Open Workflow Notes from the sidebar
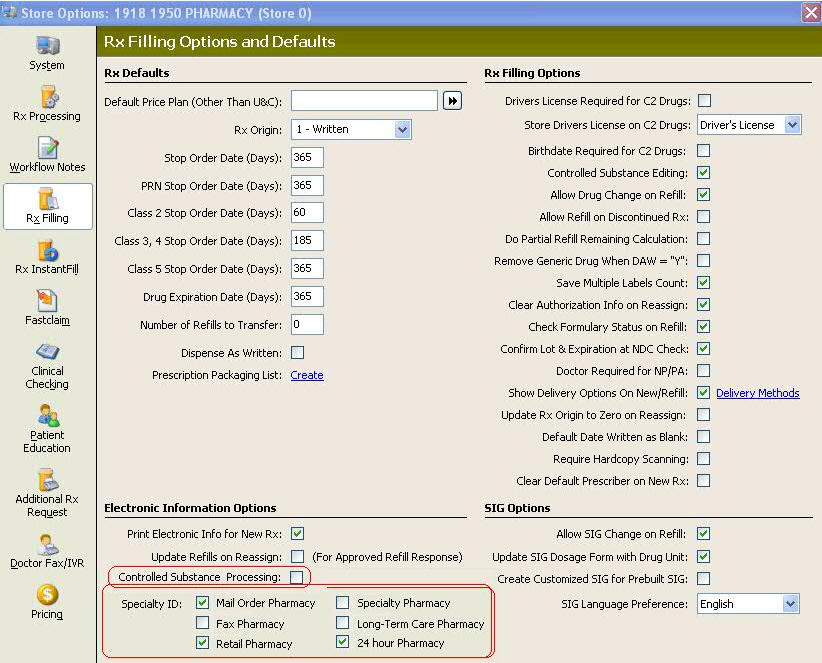Image resolution: width=822 pixels, height=663 pixels. click(47, 148)
